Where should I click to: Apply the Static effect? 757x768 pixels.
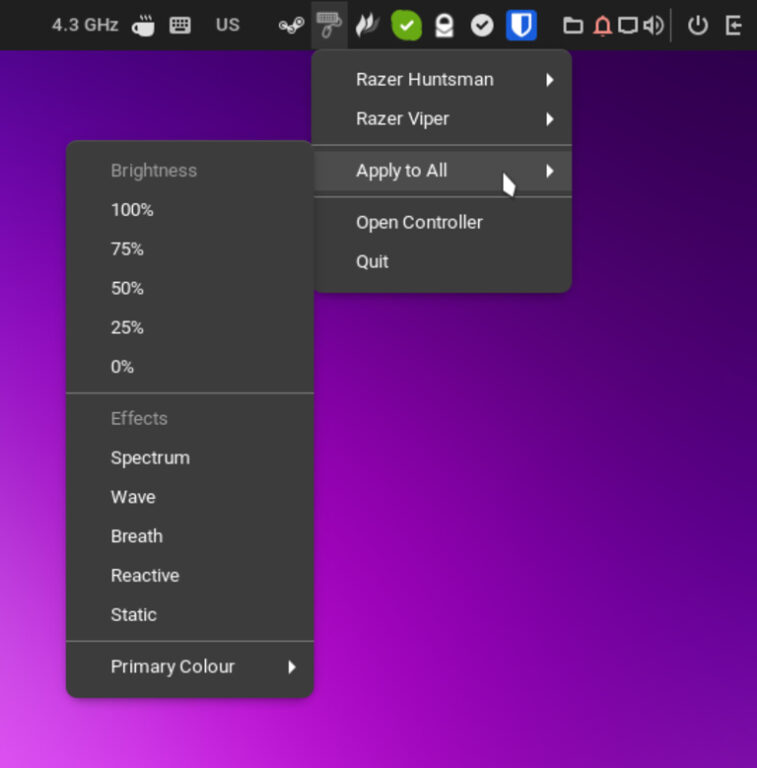190,614
